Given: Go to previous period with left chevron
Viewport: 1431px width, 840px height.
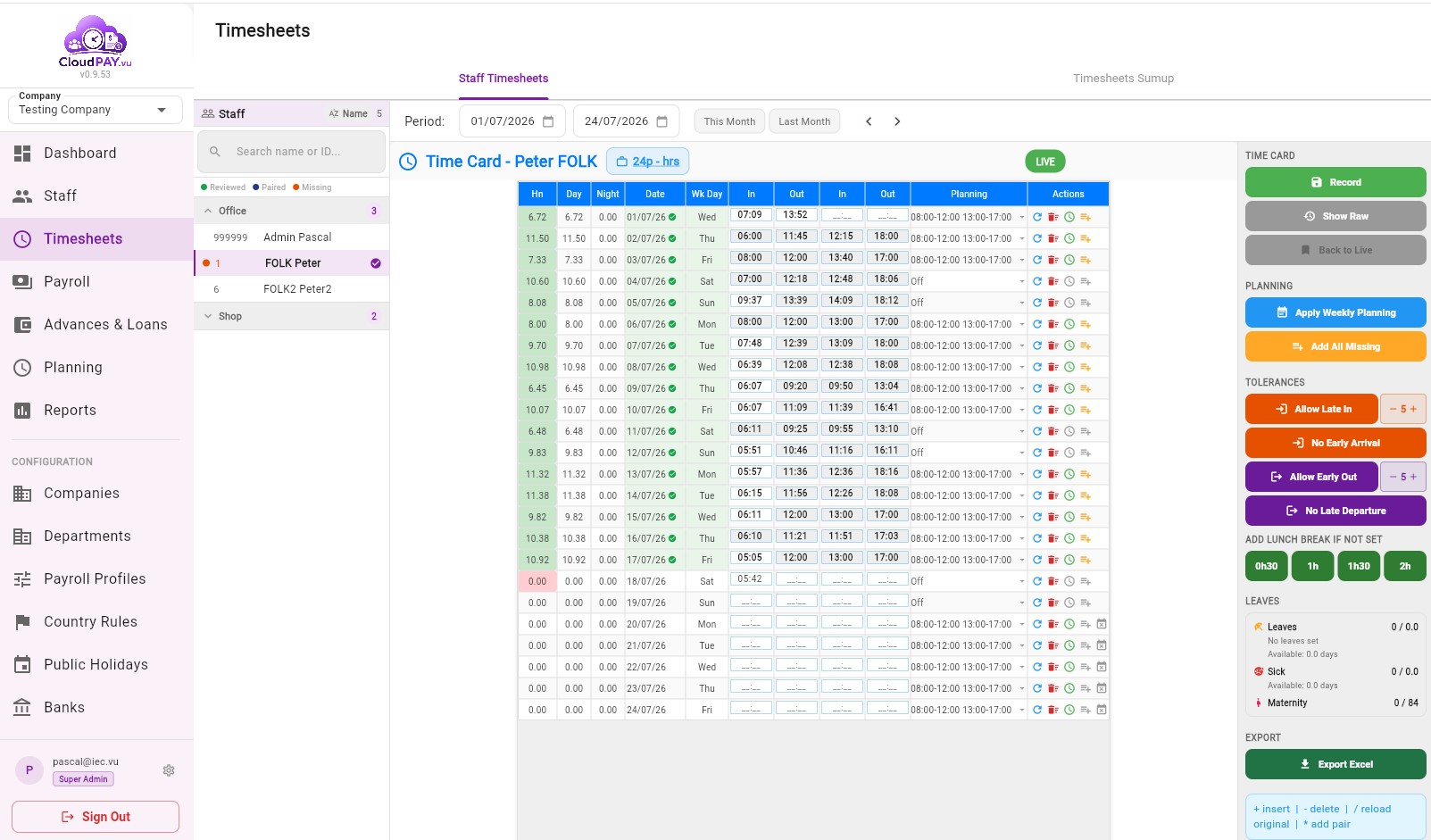Looking at the screenshot, I should 869,121.
